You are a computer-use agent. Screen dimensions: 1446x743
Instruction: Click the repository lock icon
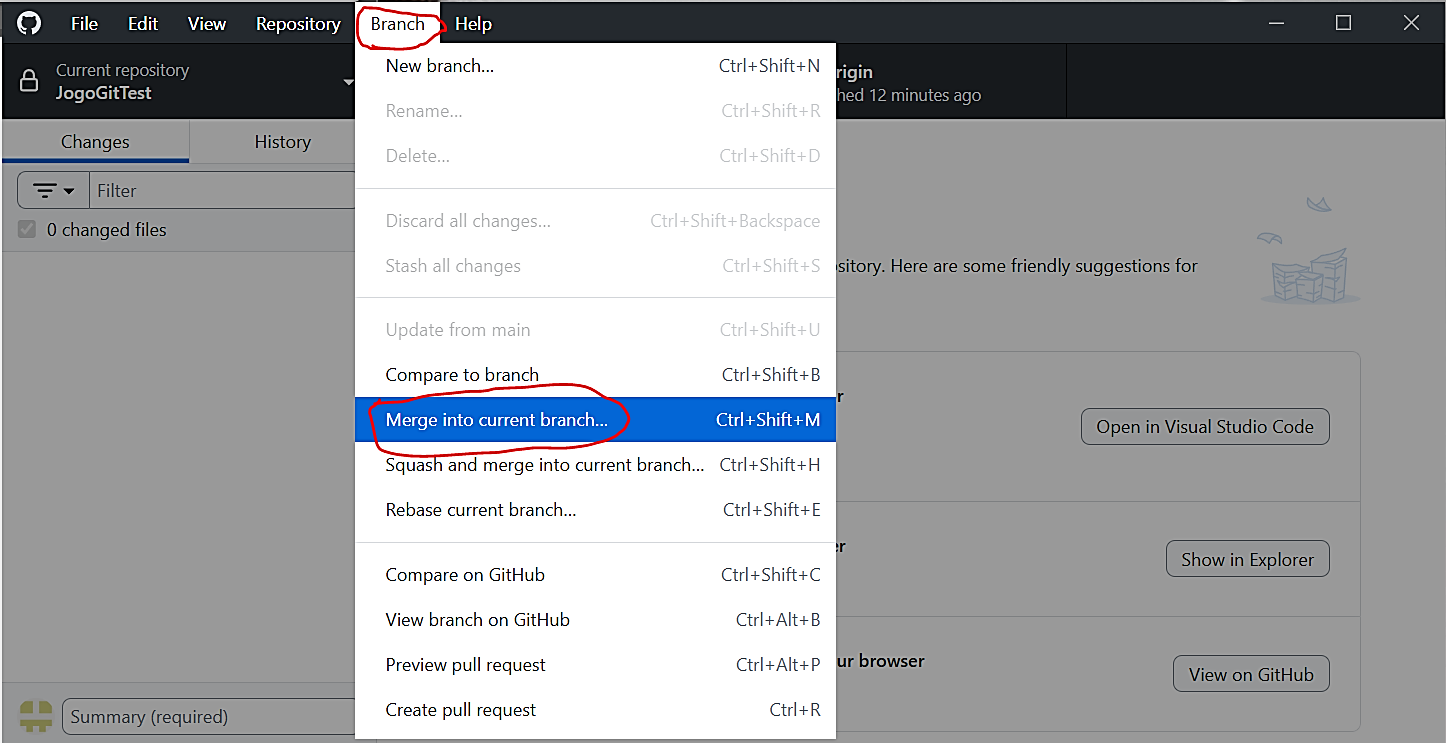point(29,81)
